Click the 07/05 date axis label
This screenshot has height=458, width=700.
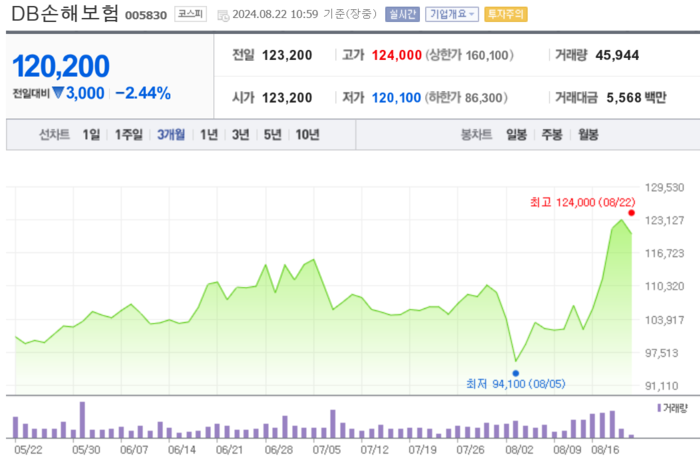coord(327,450)
